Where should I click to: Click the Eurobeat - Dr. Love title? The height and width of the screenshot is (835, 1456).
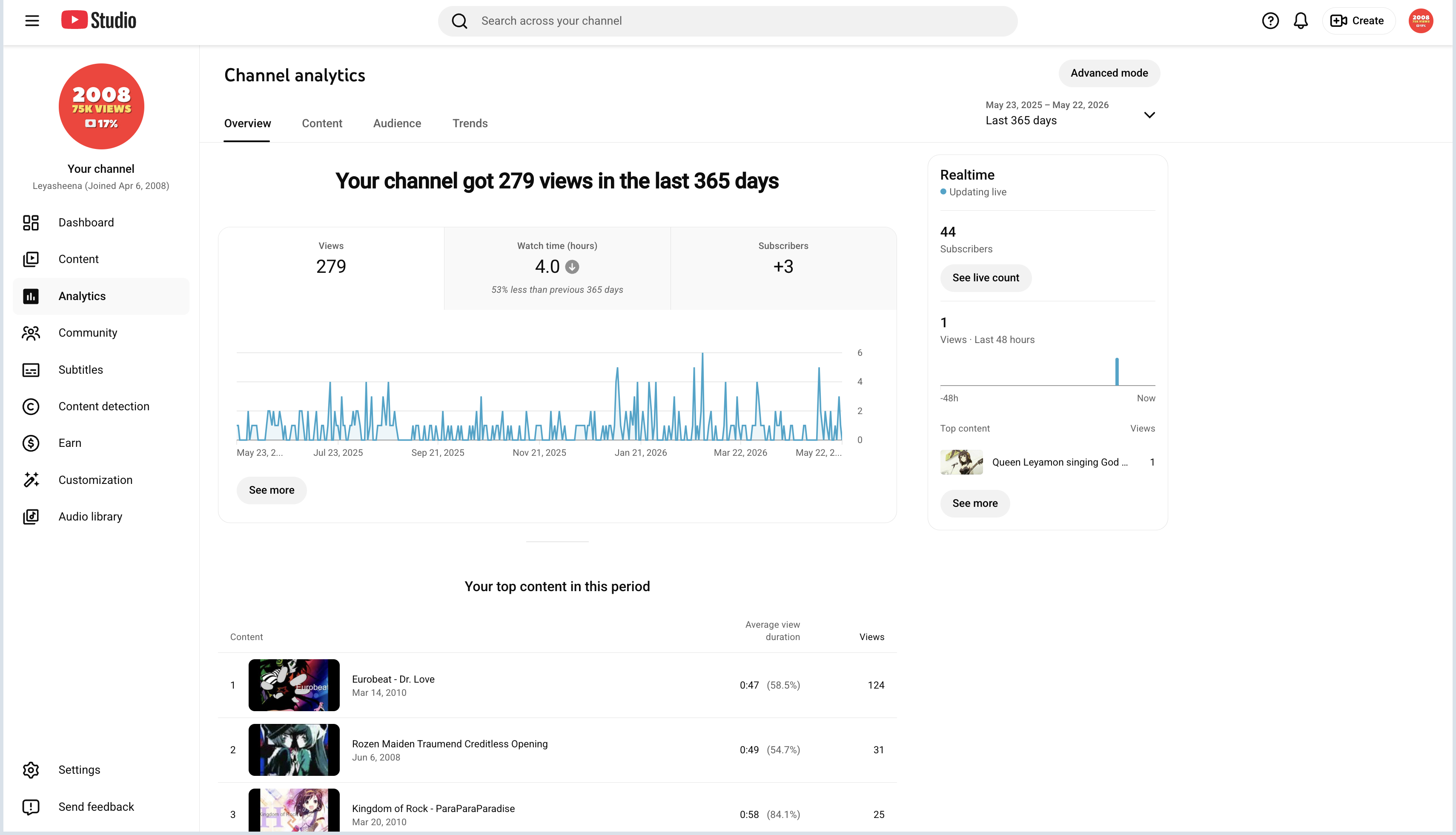[393, 680]
